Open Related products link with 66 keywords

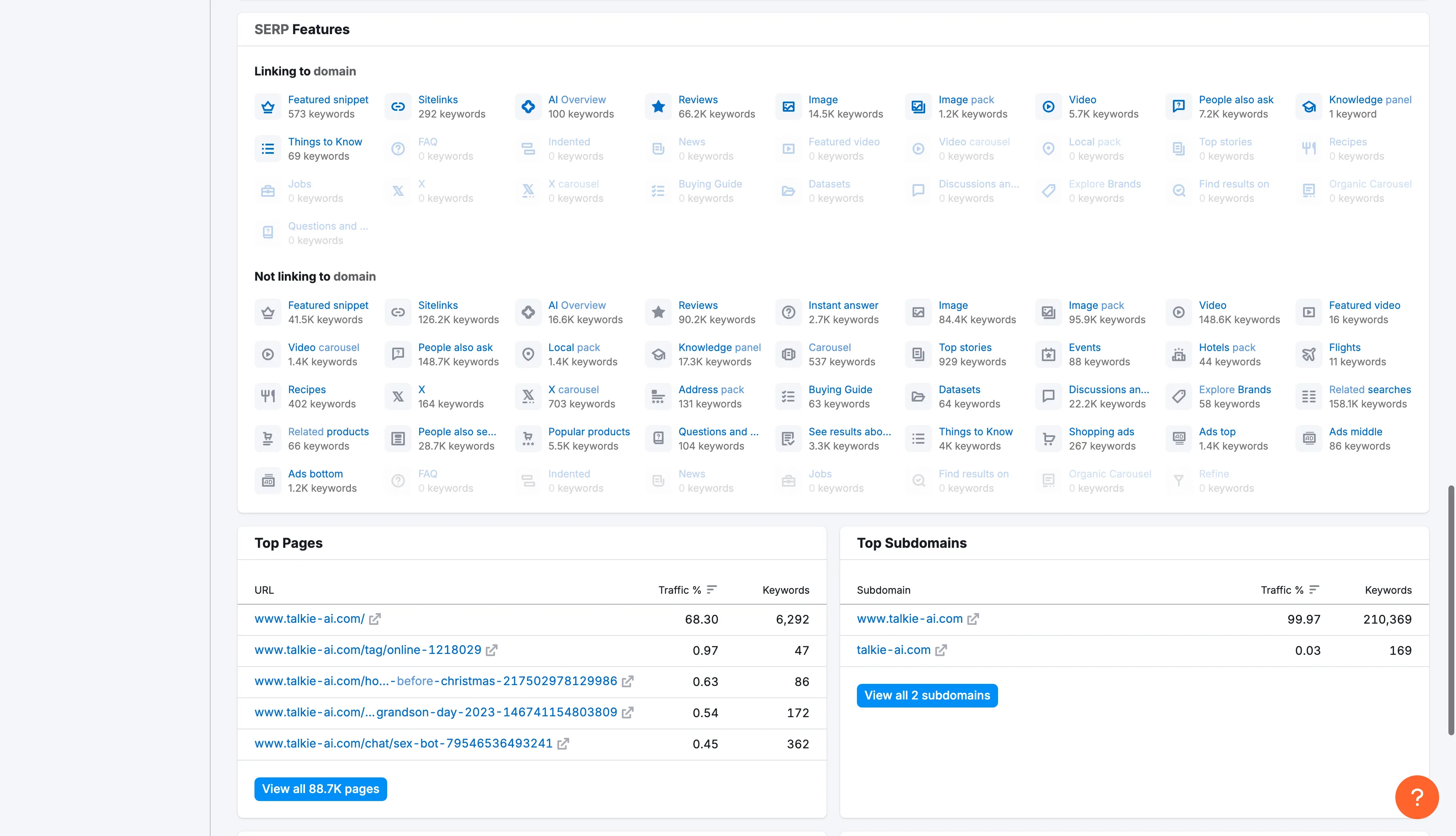328,431
